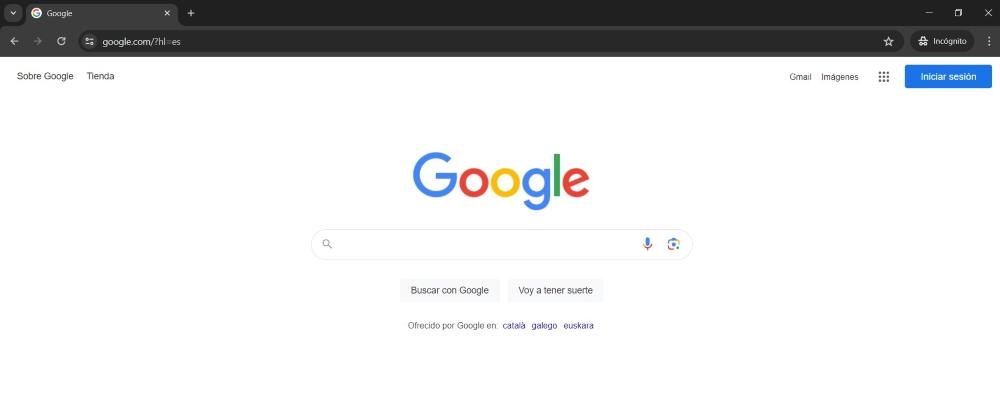Click the Iniciar sesión button
This screenshot has height=411, width=1000.
tap(948, 77)
